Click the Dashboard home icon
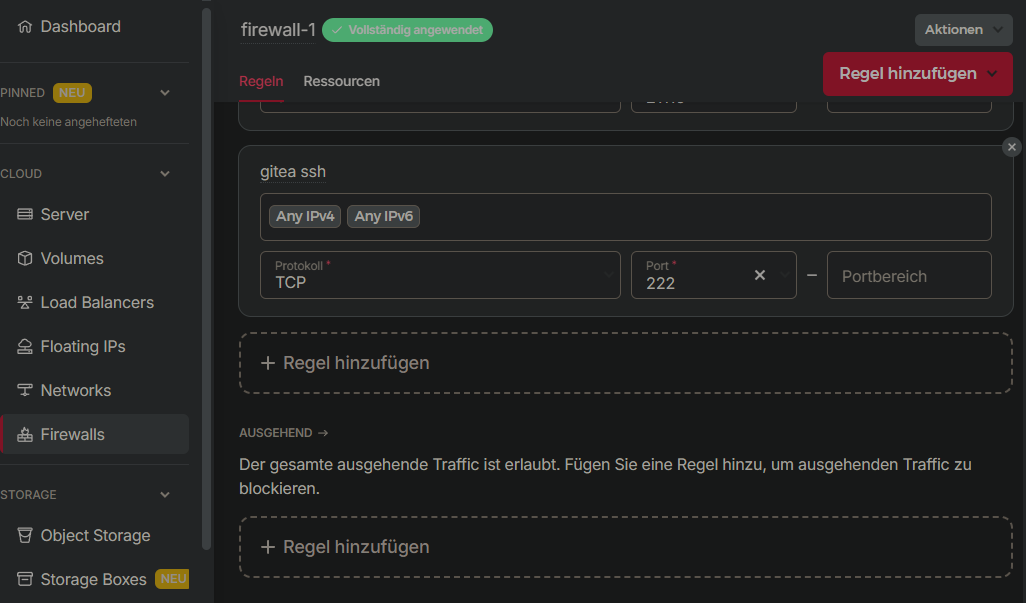Image resolution: width=1026 pixels, height=603 pixels. point(25,27)
